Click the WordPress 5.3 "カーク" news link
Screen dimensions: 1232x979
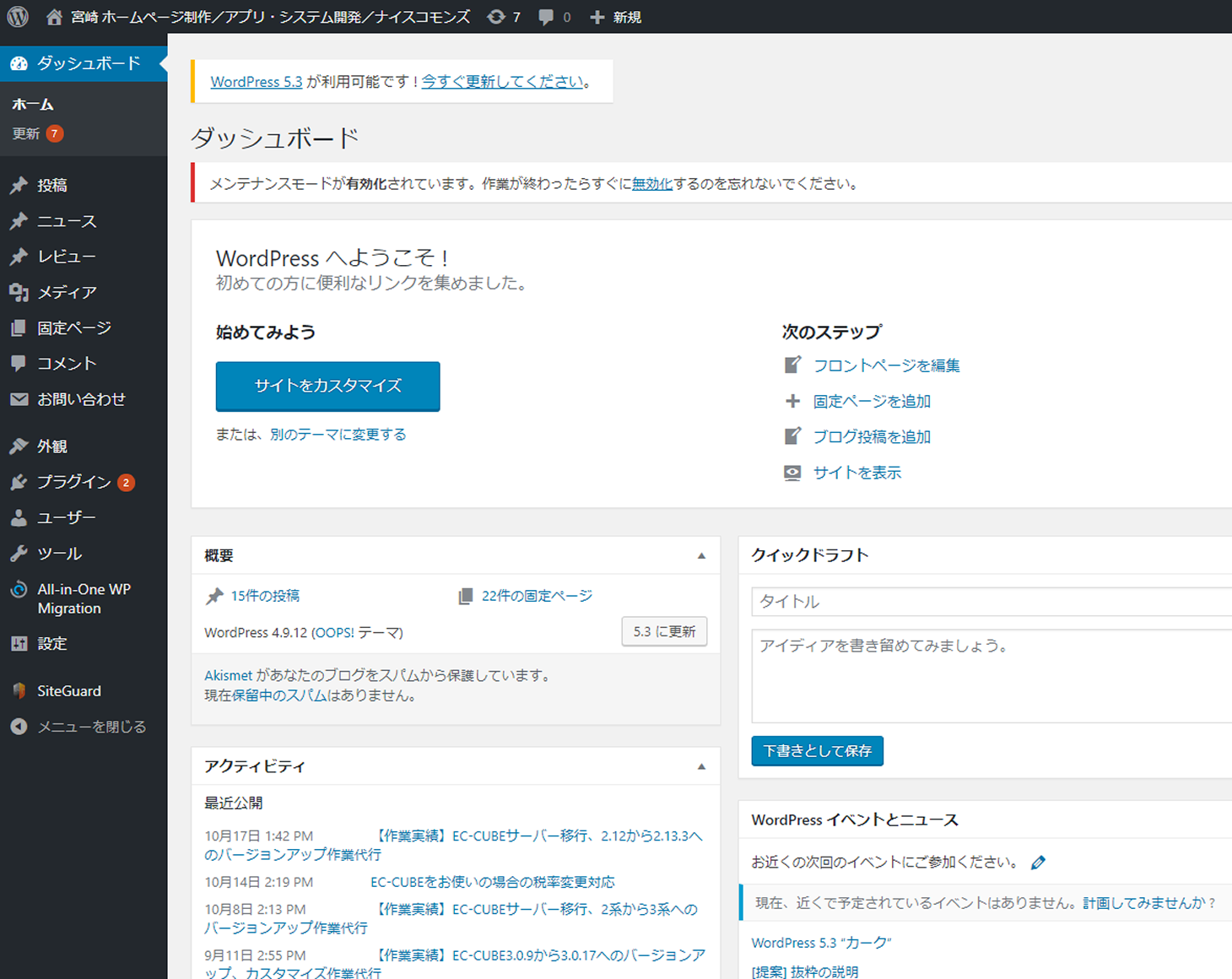point(821,943)
